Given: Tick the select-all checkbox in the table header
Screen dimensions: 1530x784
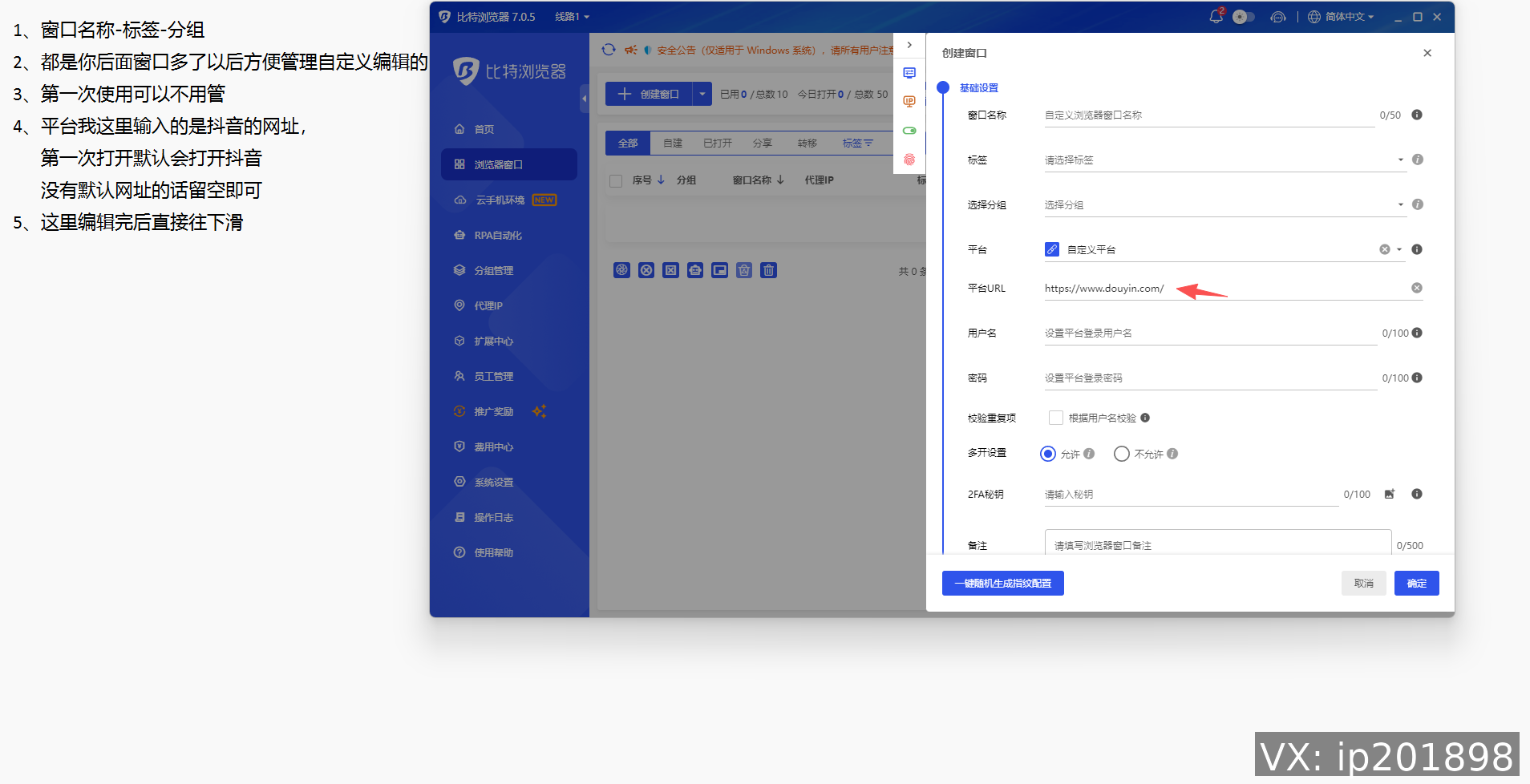Looking at the screenshot, I should 616,180.
